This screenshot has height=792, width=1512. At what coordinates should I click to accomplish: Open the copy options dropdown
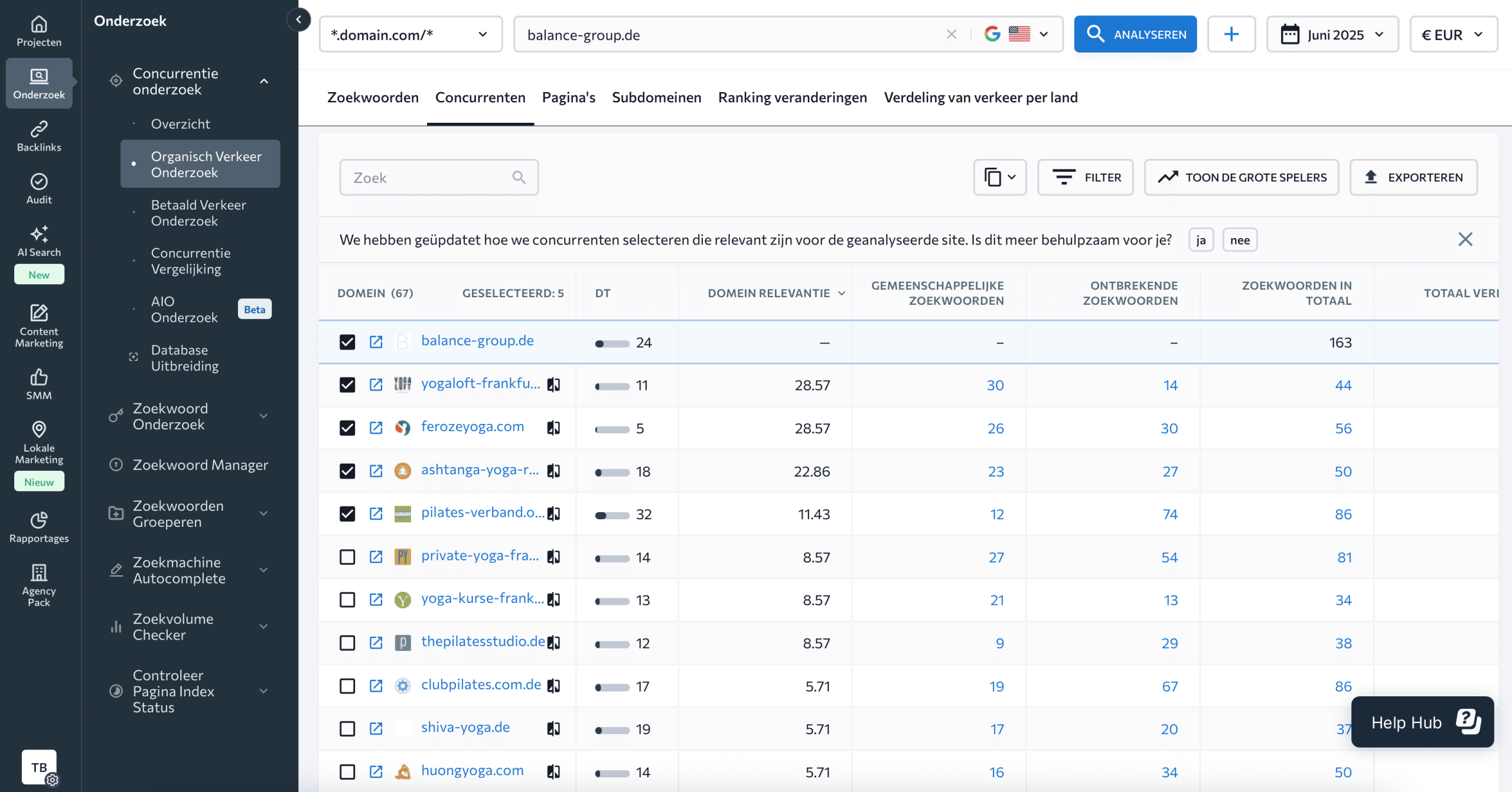point(1000,177)
